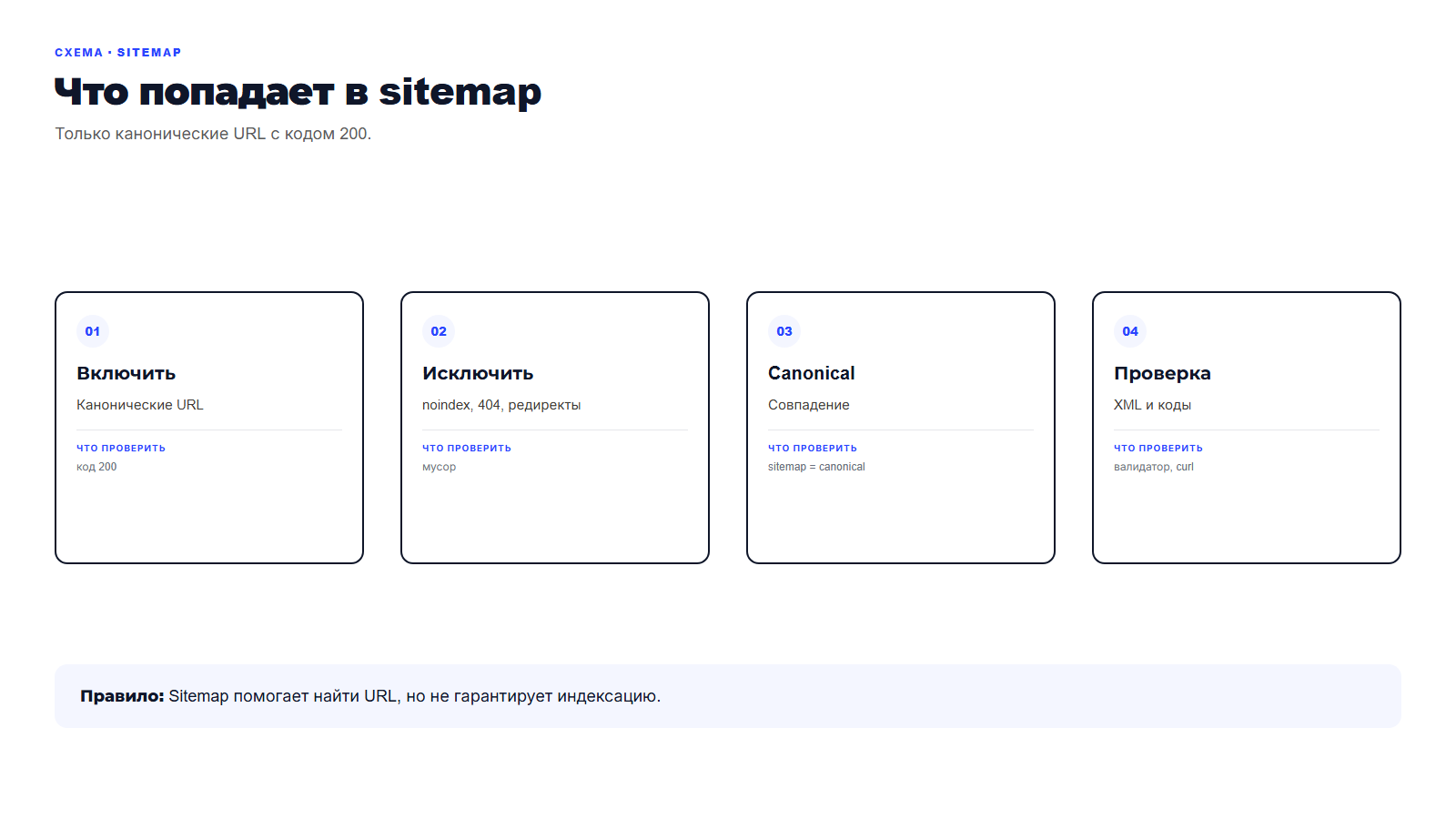Screen dimensions: 1456x819
Task: Click the 'Совпадение' text
Action: [x=809, y=405]
